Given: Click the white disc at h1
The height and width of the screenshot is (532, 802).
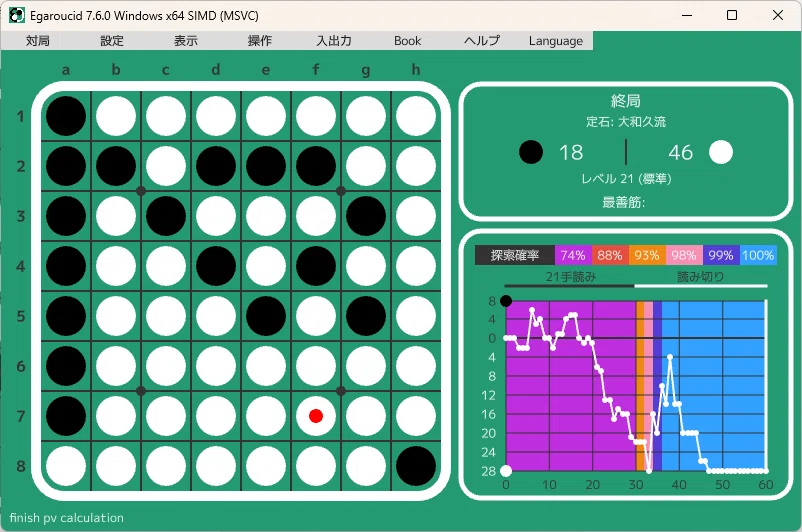Looking at the screenshot, I should tap(416, 116).
